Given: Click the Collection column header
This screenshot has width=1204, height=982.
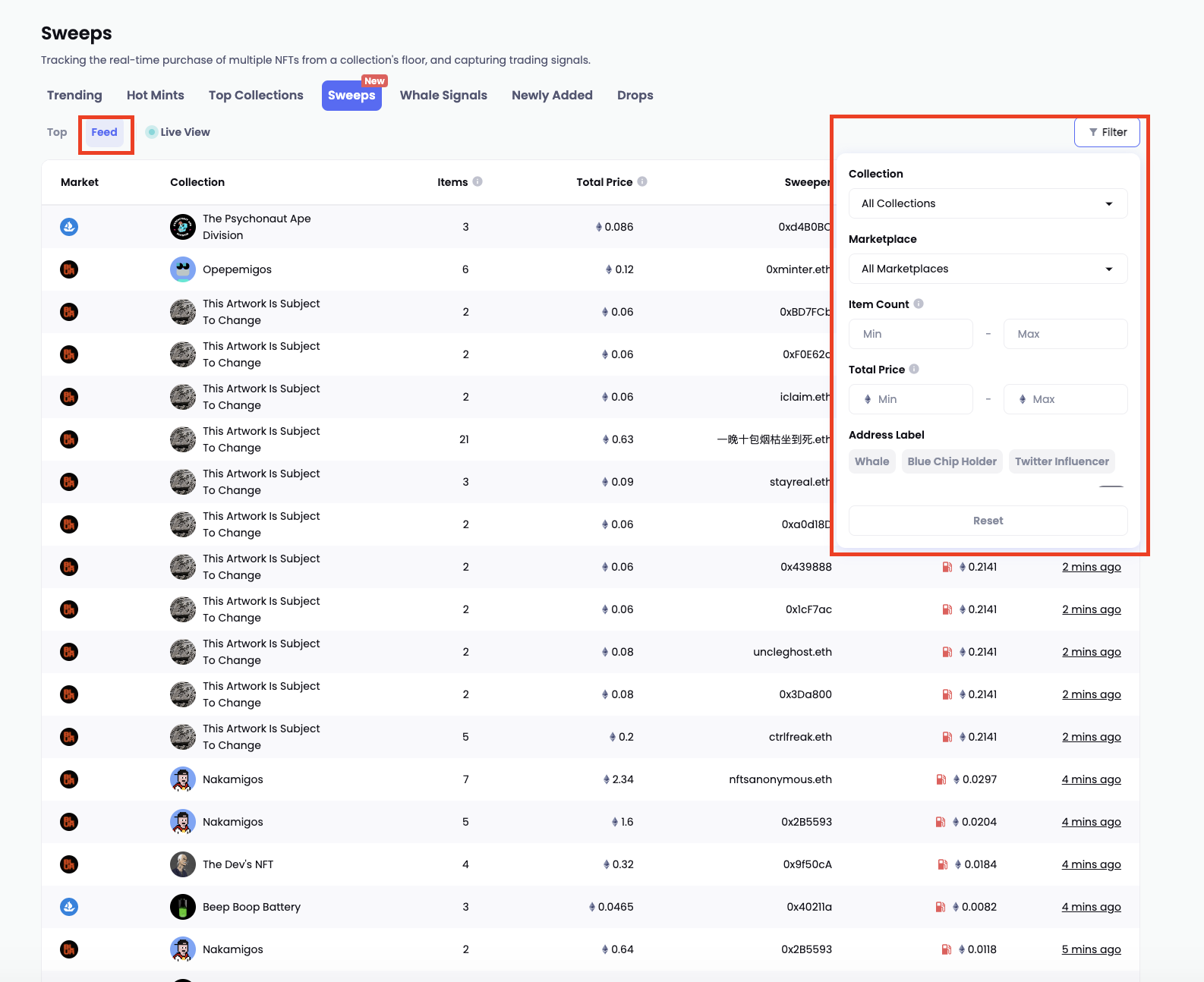Looking at the screenshot, I should pyautogui.click(x=197, y=182).
